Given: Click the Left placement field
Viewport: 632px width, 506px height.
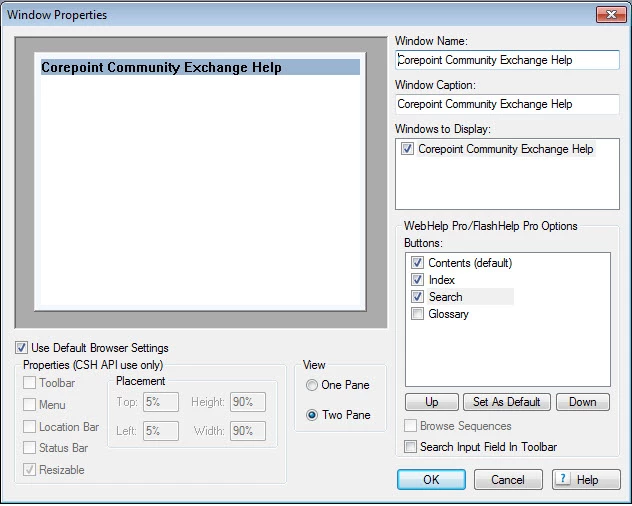Looking at the screenshot, I should pyautogui.click(x=161, y=431).
